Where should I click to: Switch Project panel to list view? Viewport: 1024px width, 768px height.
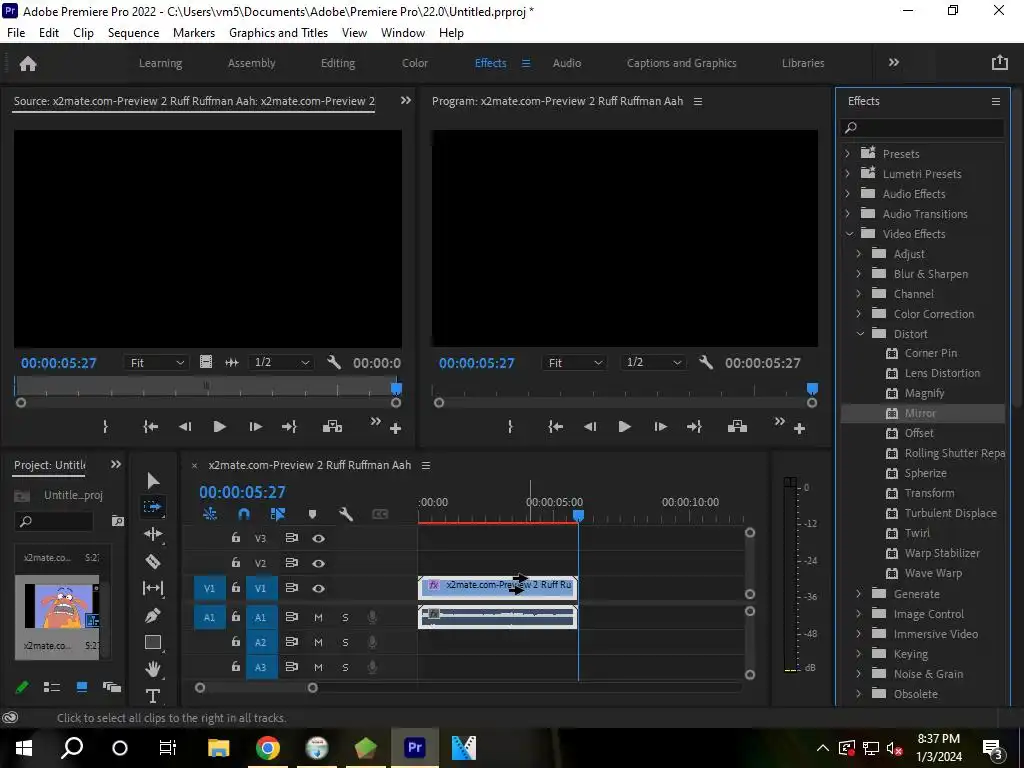[52, 687]
